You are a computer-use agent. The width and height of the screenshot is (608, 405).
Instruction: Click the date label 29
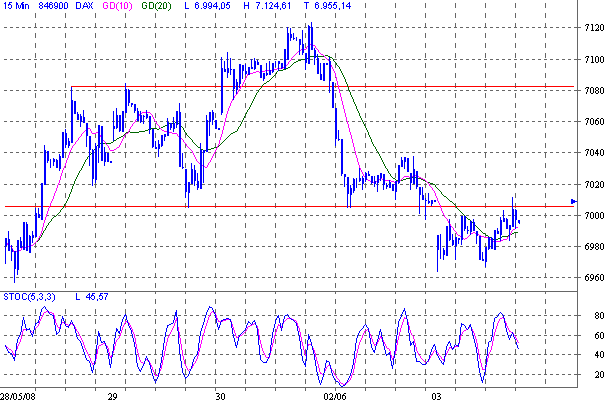pos(112,397)
